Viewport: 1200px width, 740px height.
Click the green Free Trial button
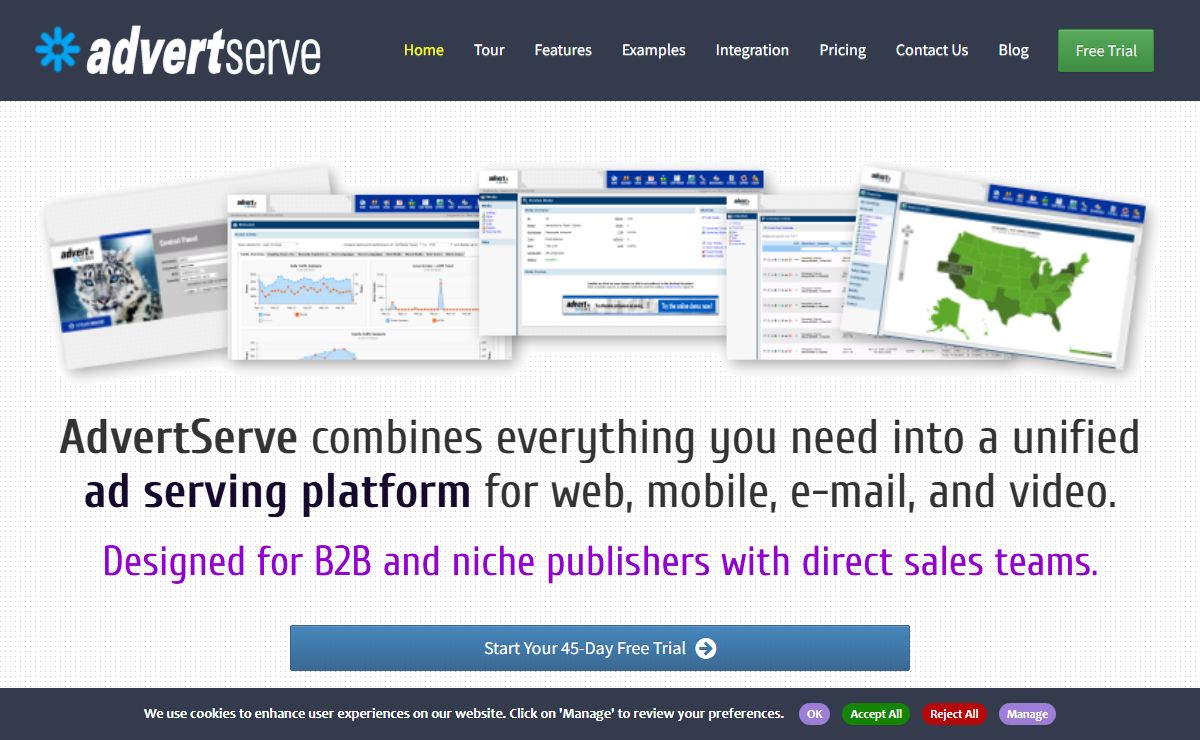(1106, 51)
